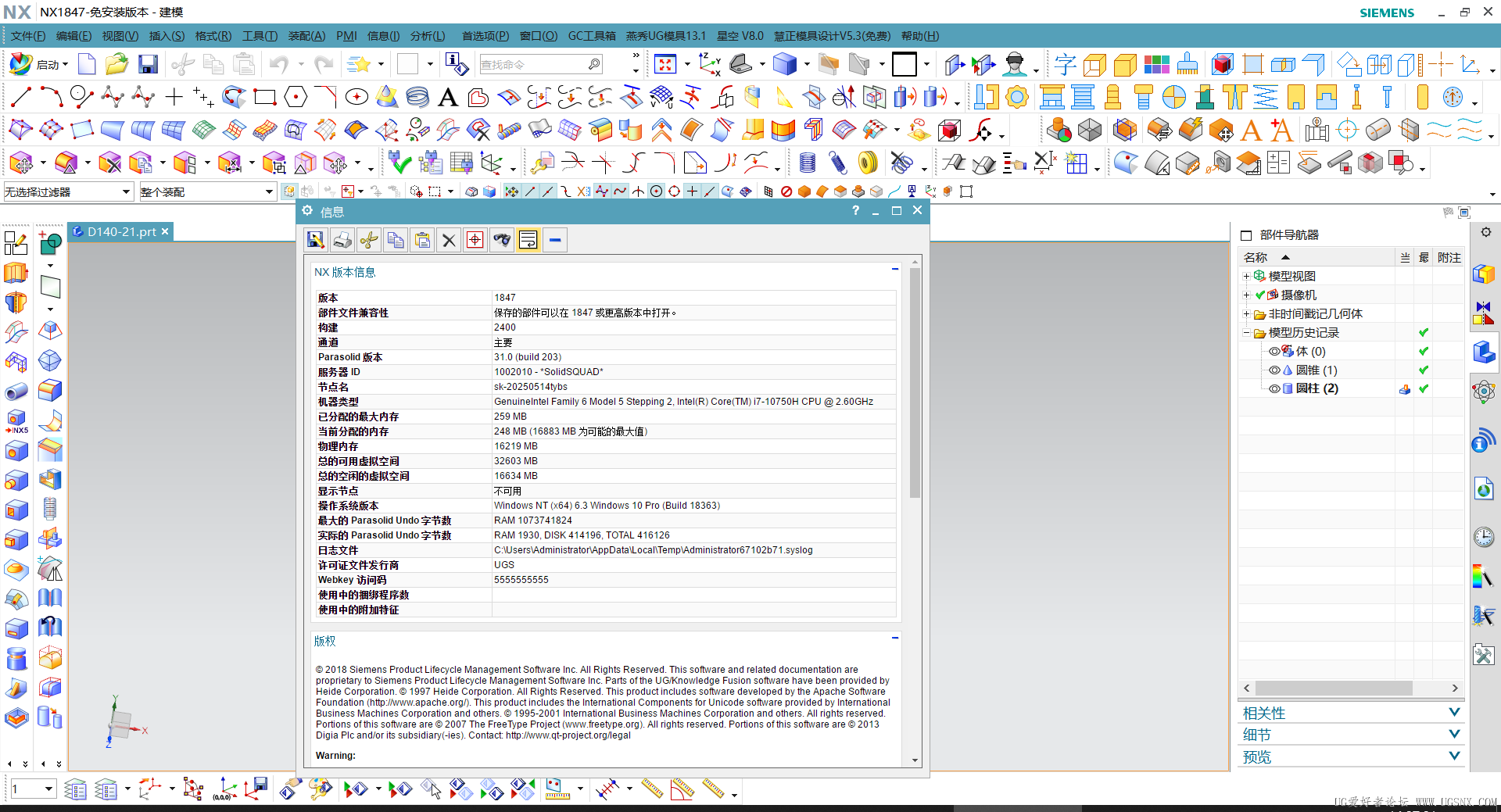Click the 附注 column header
The image size is (1501, 812).
1449,257
